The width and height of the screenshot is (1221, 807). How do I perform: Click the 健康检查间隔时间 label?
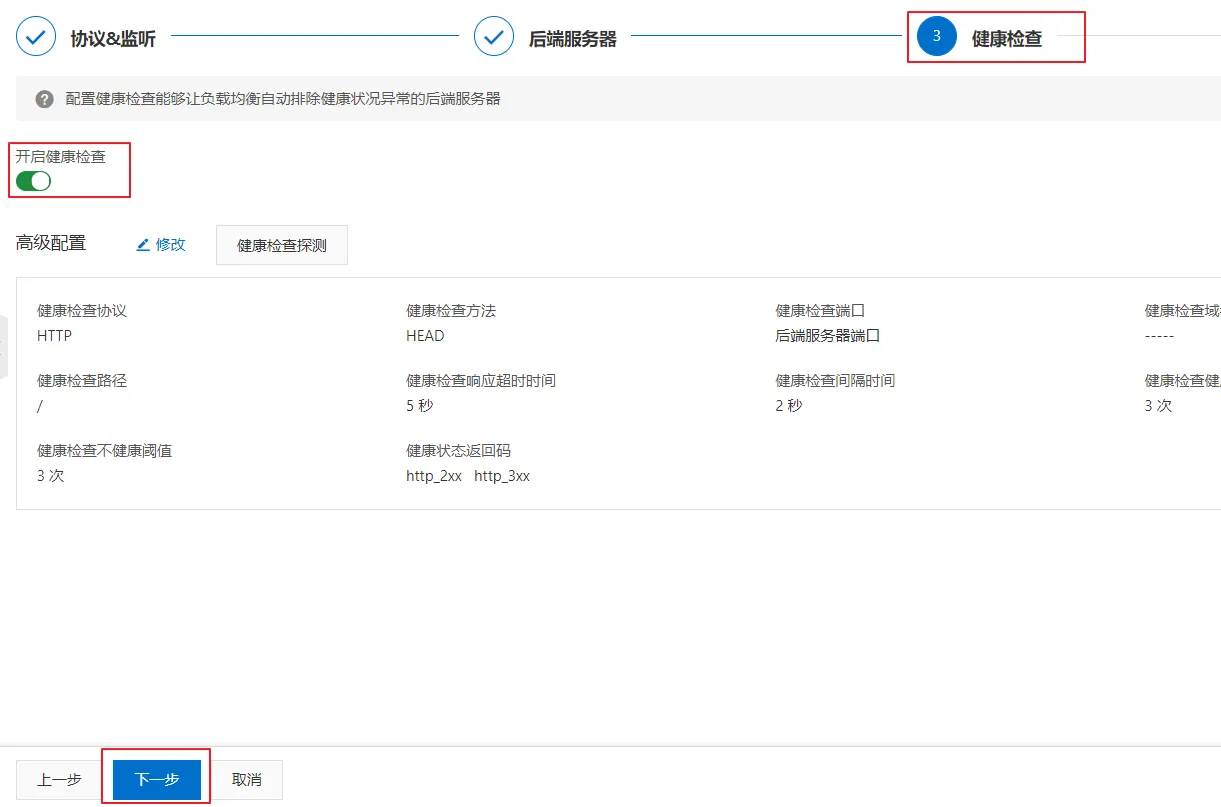coord(835,381)
